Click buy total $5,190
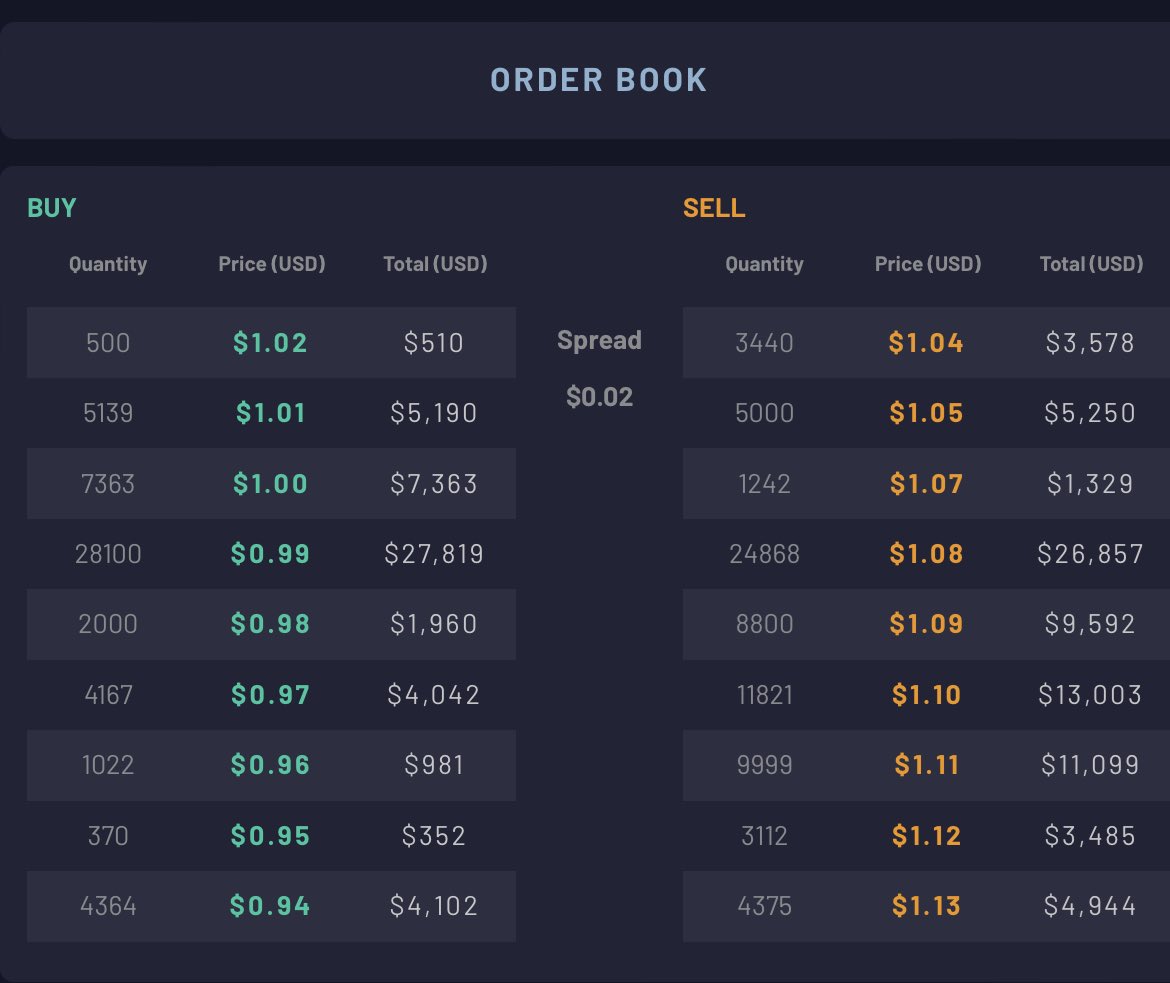The width and height of the screenshot is (1170, 983). tap(434, 413)
